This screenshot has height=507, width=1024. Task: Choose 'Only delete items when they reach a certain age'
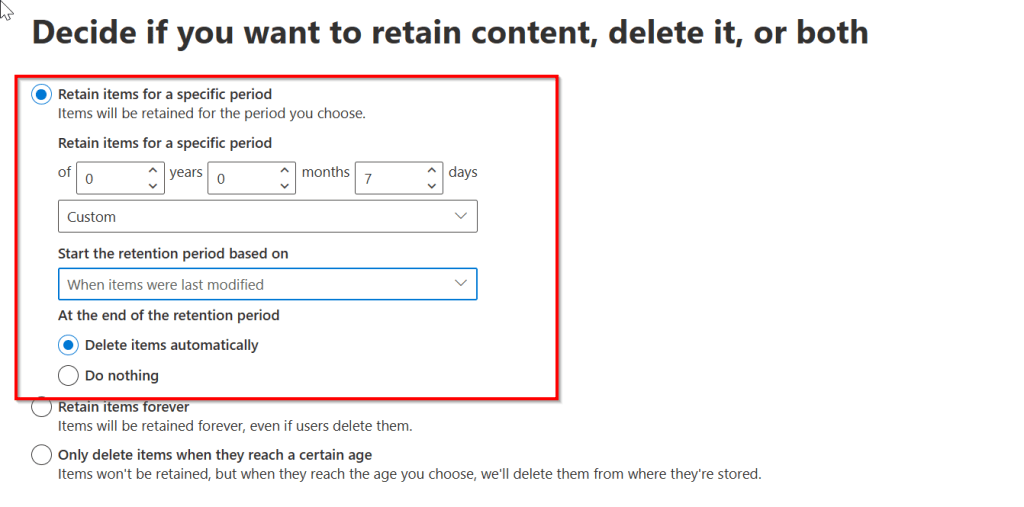[x=41, y=455]
